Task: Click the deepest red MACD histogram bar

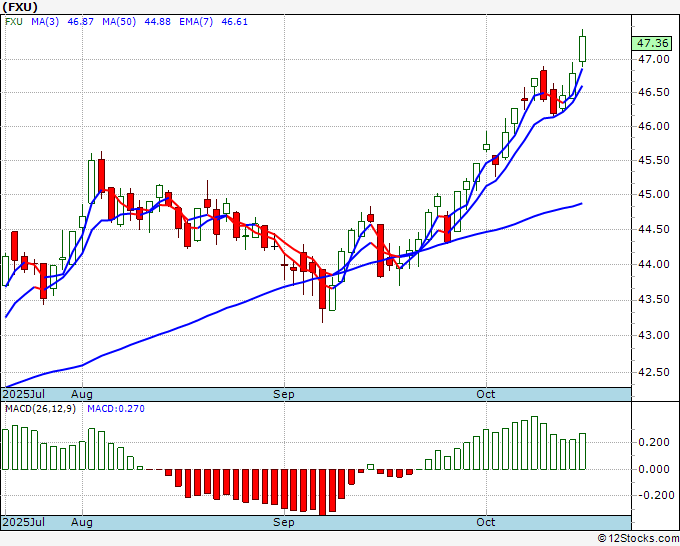Action: click(322, 492)
